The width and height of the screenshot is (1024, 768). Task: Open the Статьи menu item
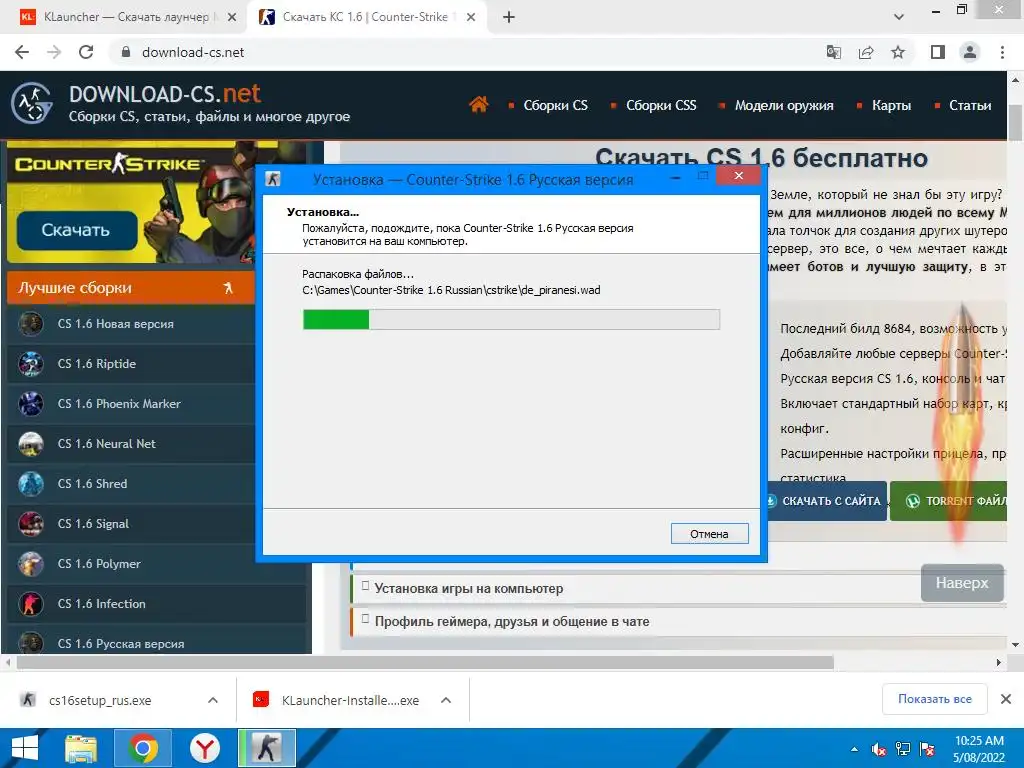coord(970,105)
